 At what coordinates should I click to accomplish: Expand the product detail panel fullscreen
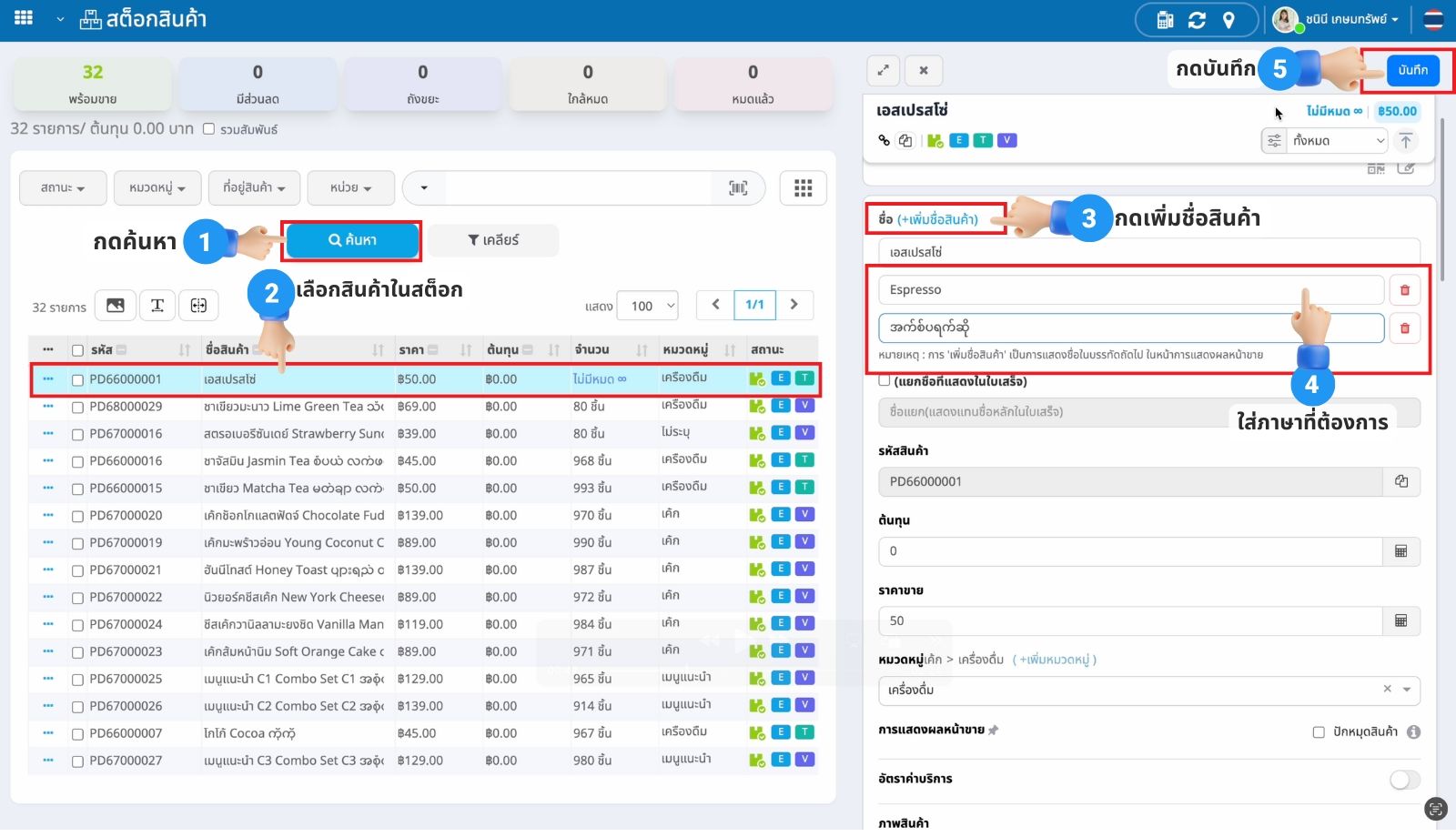coord(883,70)
